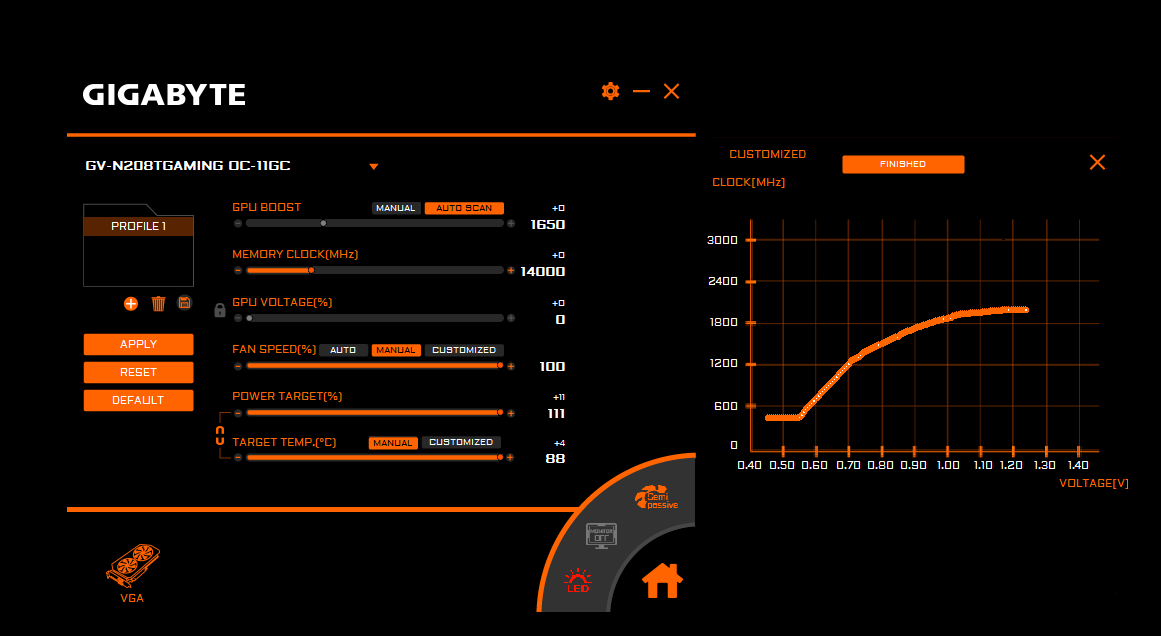1161x636 pixels.
Task: Set Fan Speed mode to MANUAL
Action: (396, 349)
